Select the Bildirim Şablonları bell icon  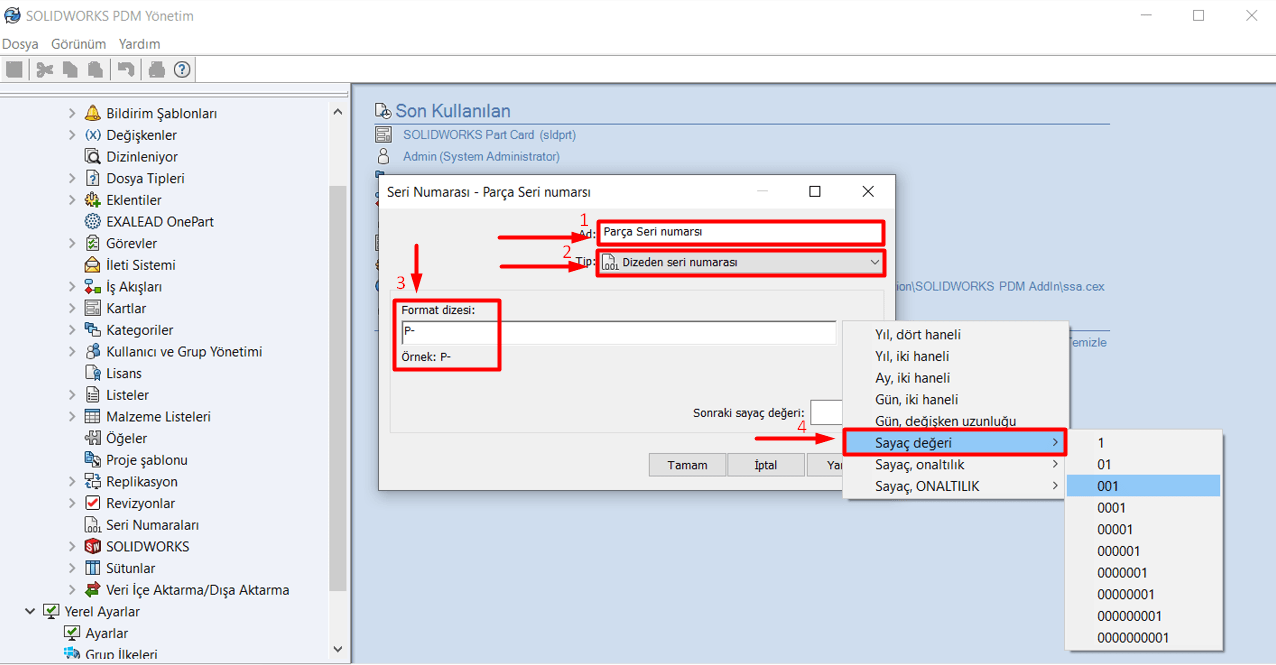click(x=93, y=113)
